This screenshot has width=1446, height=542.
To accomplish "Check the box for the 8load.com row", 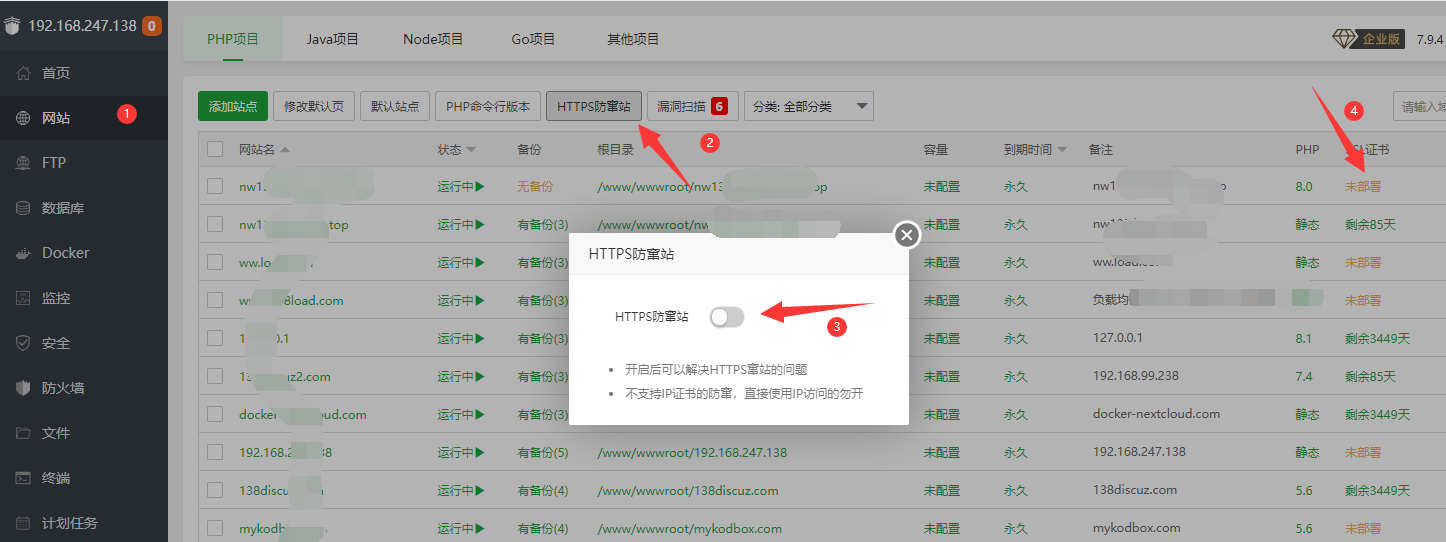I will (215, 300).
